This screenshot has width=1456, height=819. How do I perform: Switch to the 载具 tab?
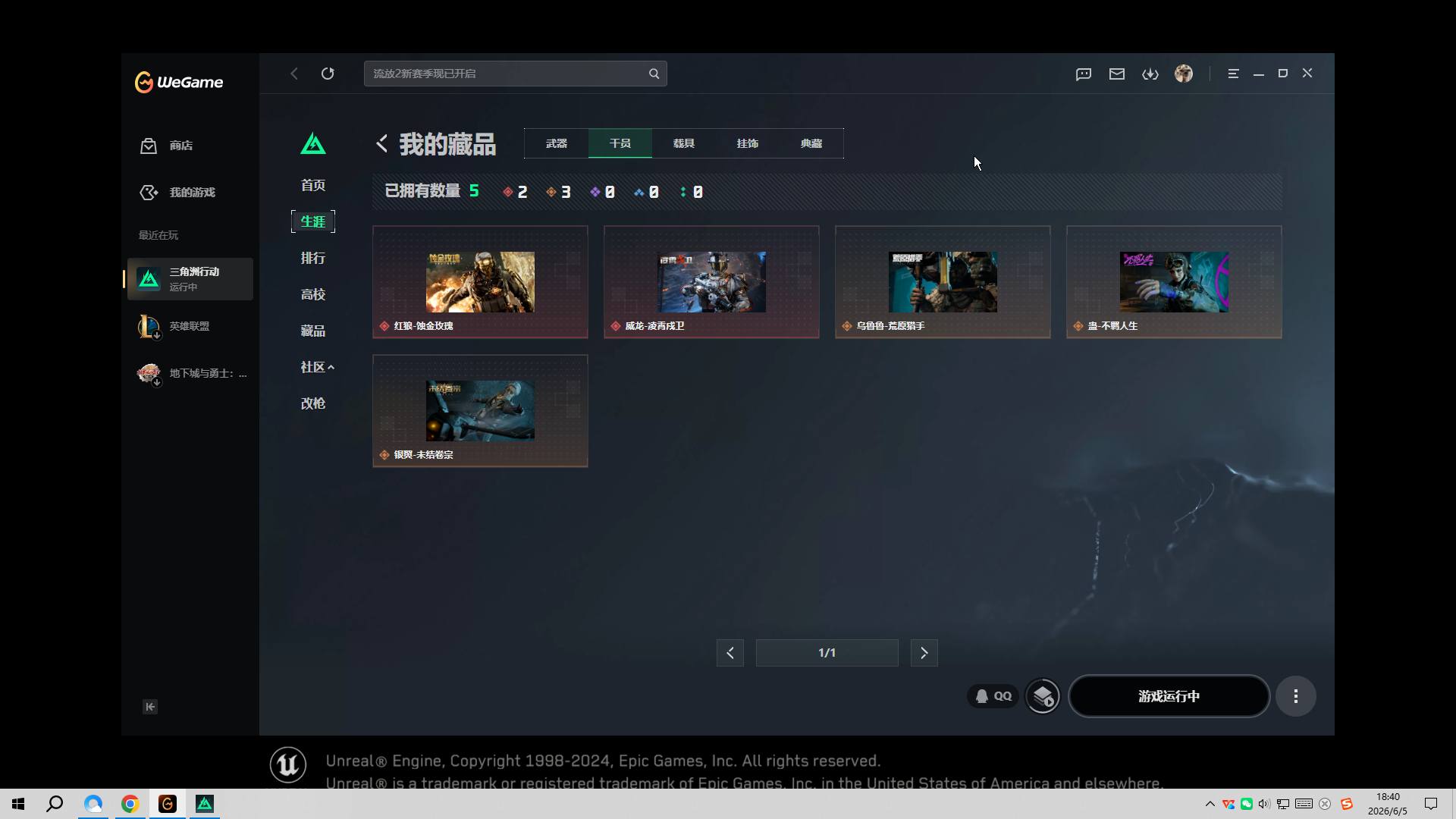(684, 143)
